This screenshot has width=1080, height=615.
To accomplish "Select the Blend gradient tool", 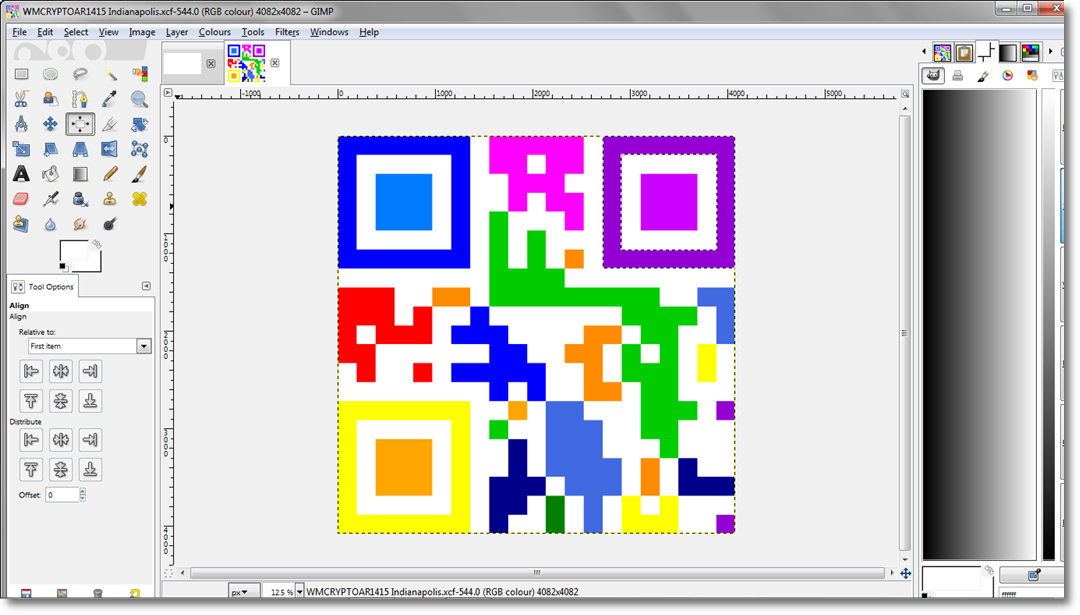I will click(80, 174).
